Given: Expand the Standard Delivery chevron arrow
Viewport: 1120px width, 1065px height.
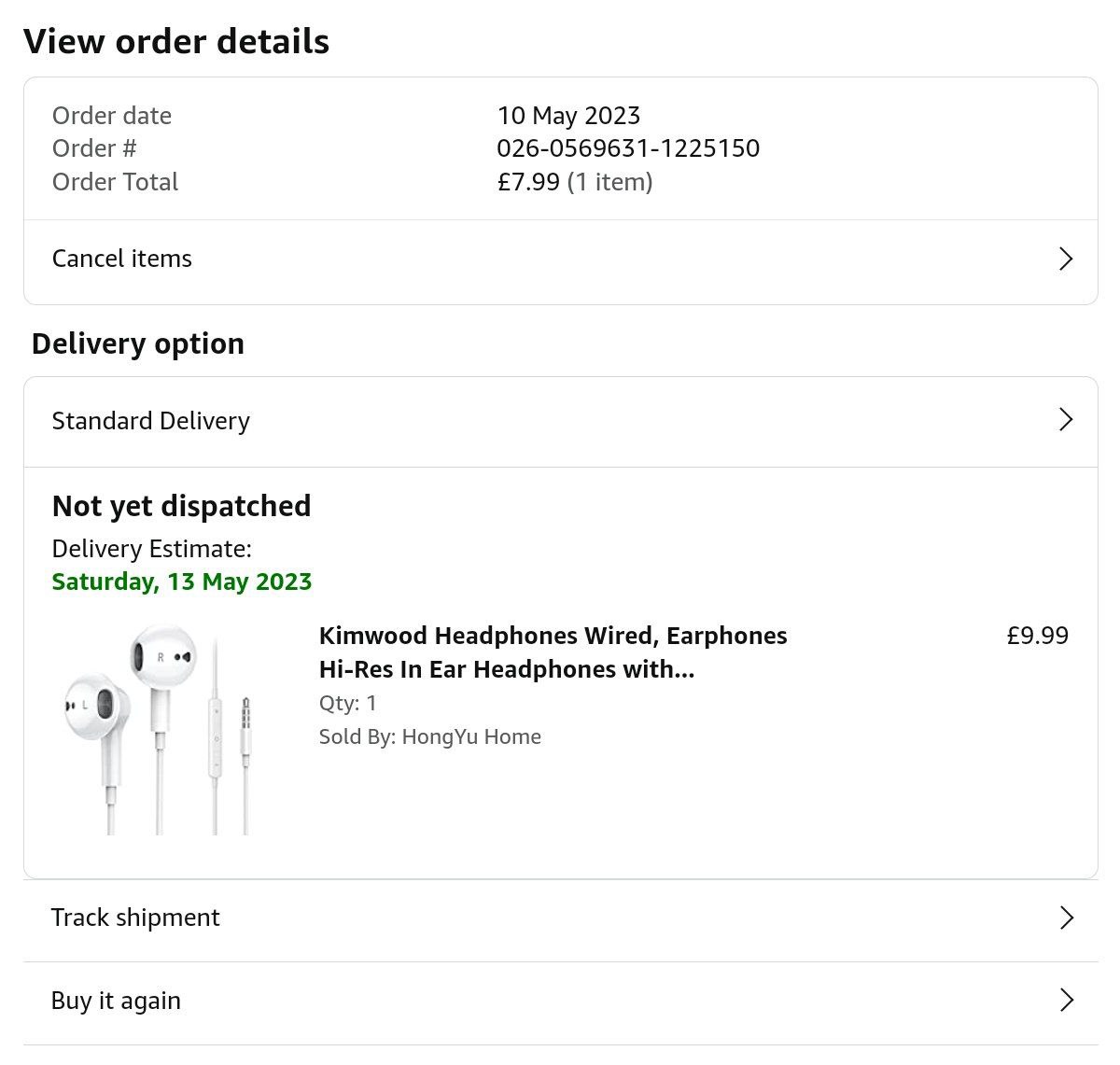Looking at the screenshot, I should [x=1066, y=420].
